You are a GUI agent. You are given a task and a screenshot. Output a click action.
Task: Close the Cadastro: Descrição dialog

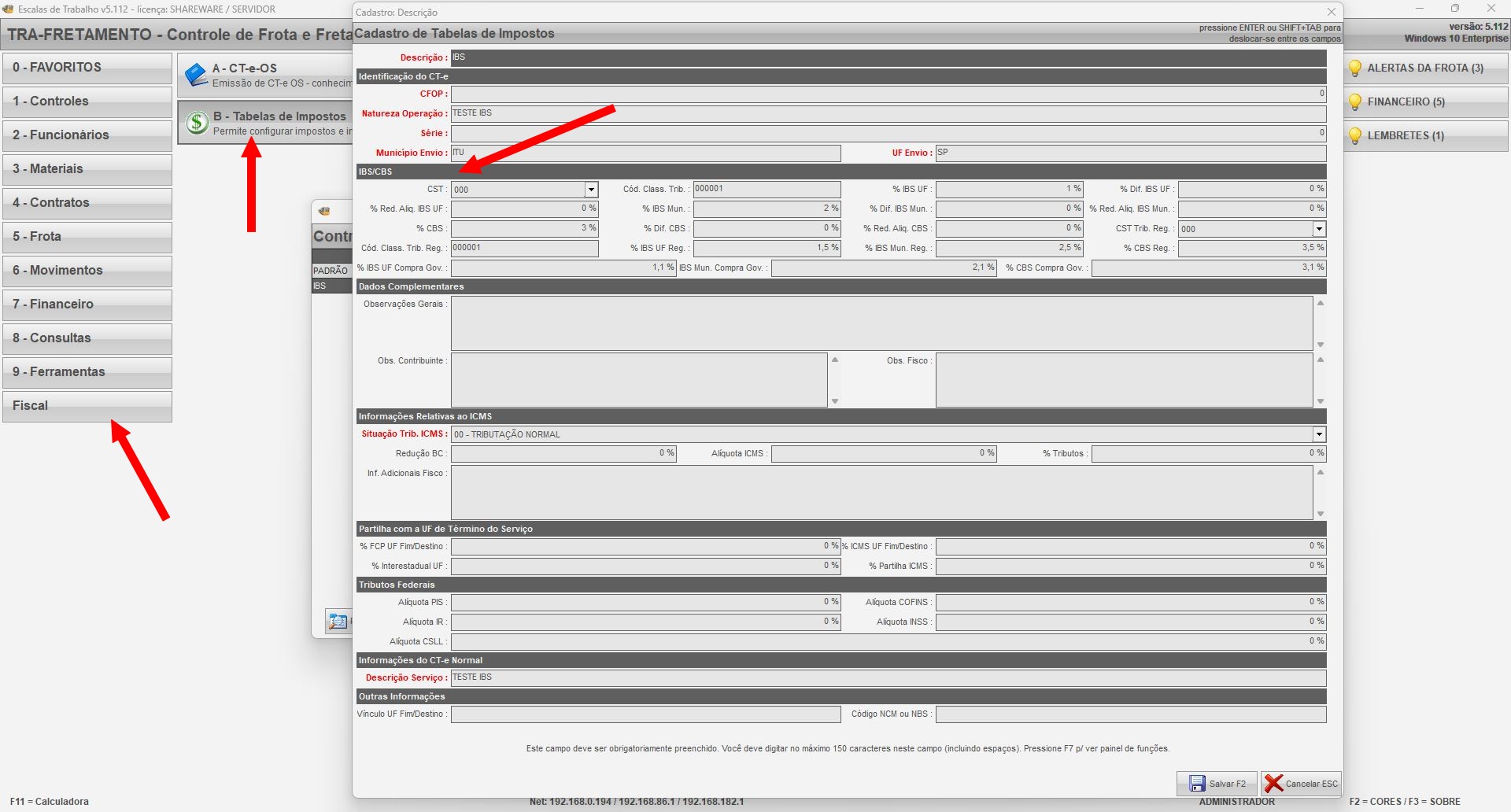point(1332,12)
